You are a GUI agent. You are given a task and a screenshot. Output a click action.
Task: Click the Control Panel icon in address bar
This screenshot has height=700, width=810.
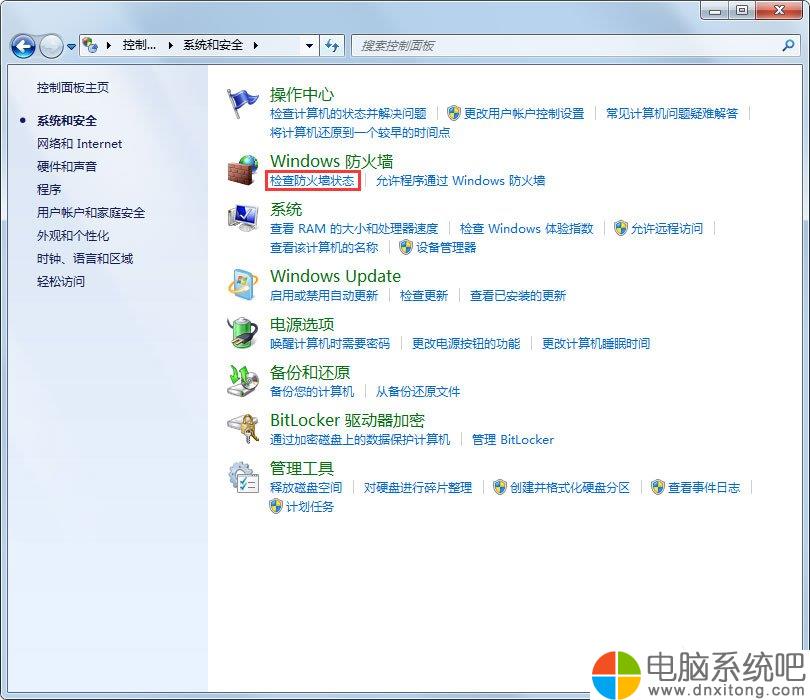click(x=90, y=45)
